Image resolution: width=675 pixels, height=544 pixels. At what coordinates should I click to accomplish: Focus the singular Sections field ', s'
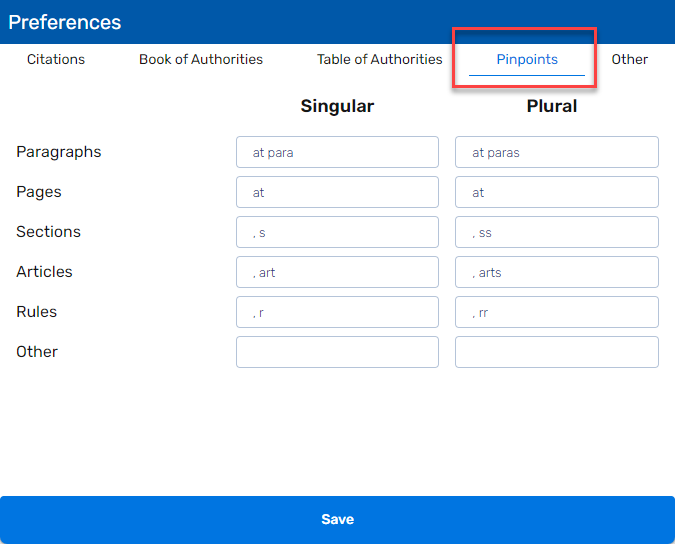tap(338, 232)
